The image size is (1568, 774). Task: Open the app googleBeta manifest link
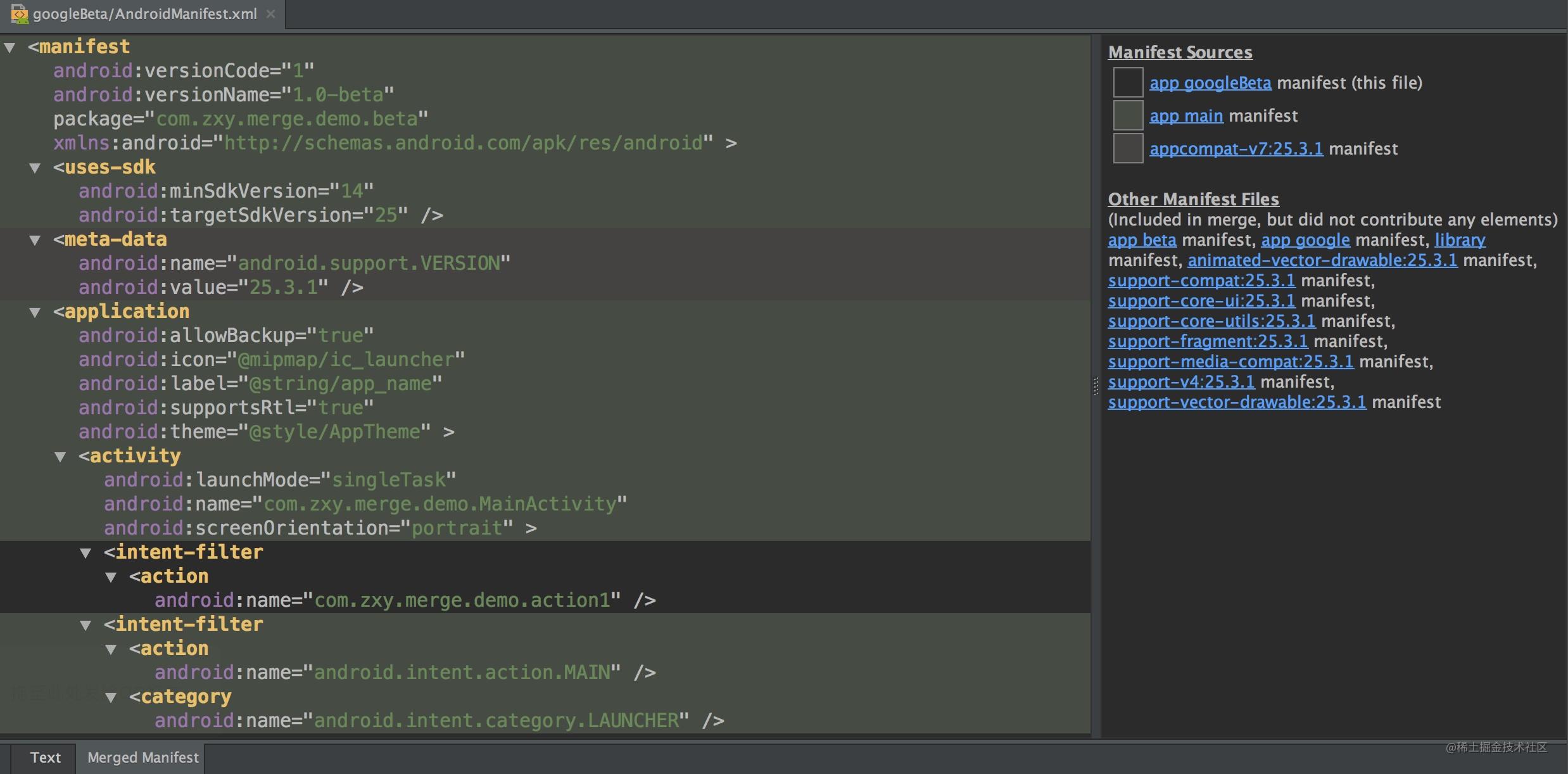pyautogui.click(x=1210, y=83)
